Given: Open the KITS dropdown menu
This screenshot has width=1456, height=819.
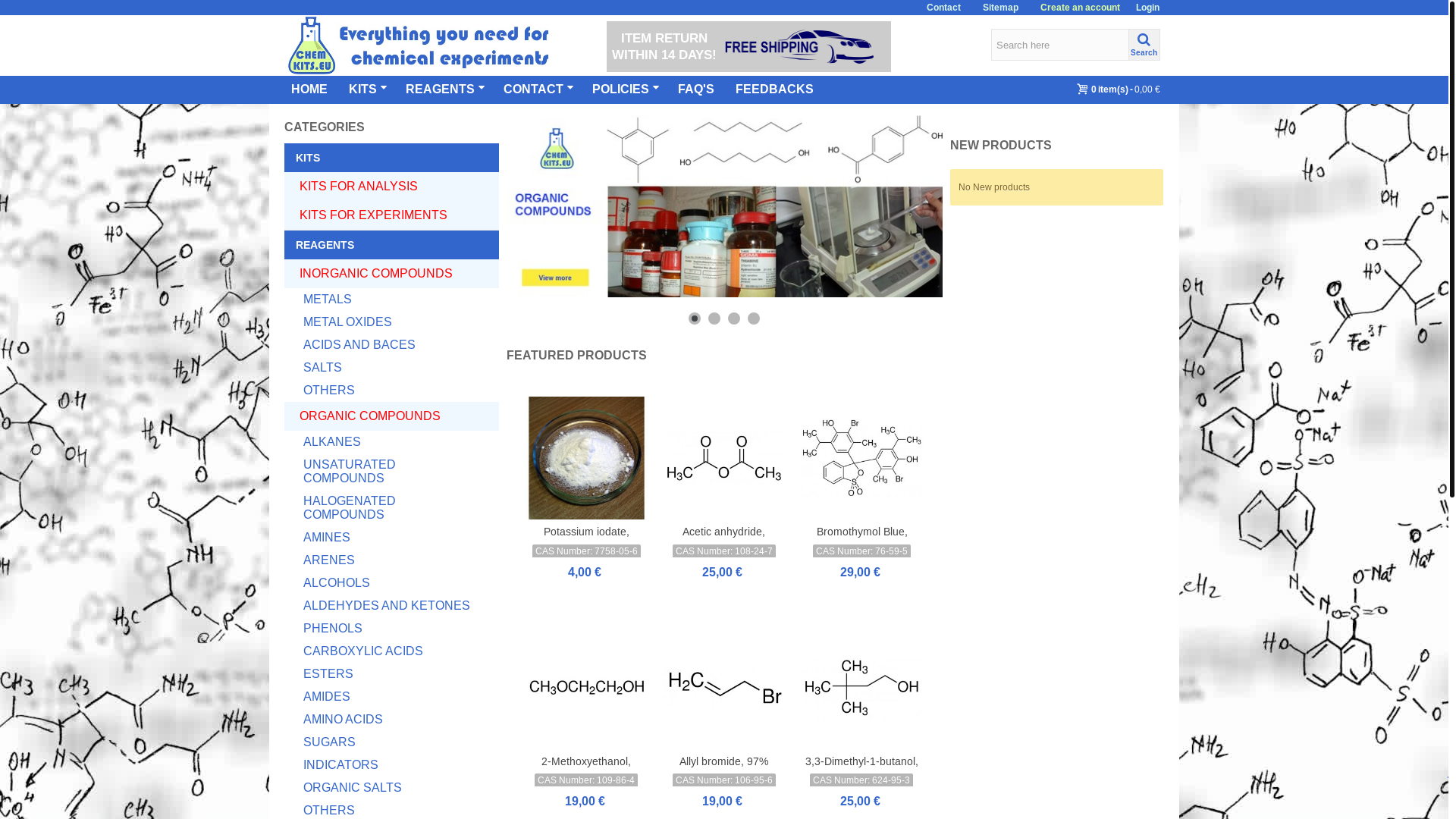Looking at the screenshot, I should click(367, 89).
